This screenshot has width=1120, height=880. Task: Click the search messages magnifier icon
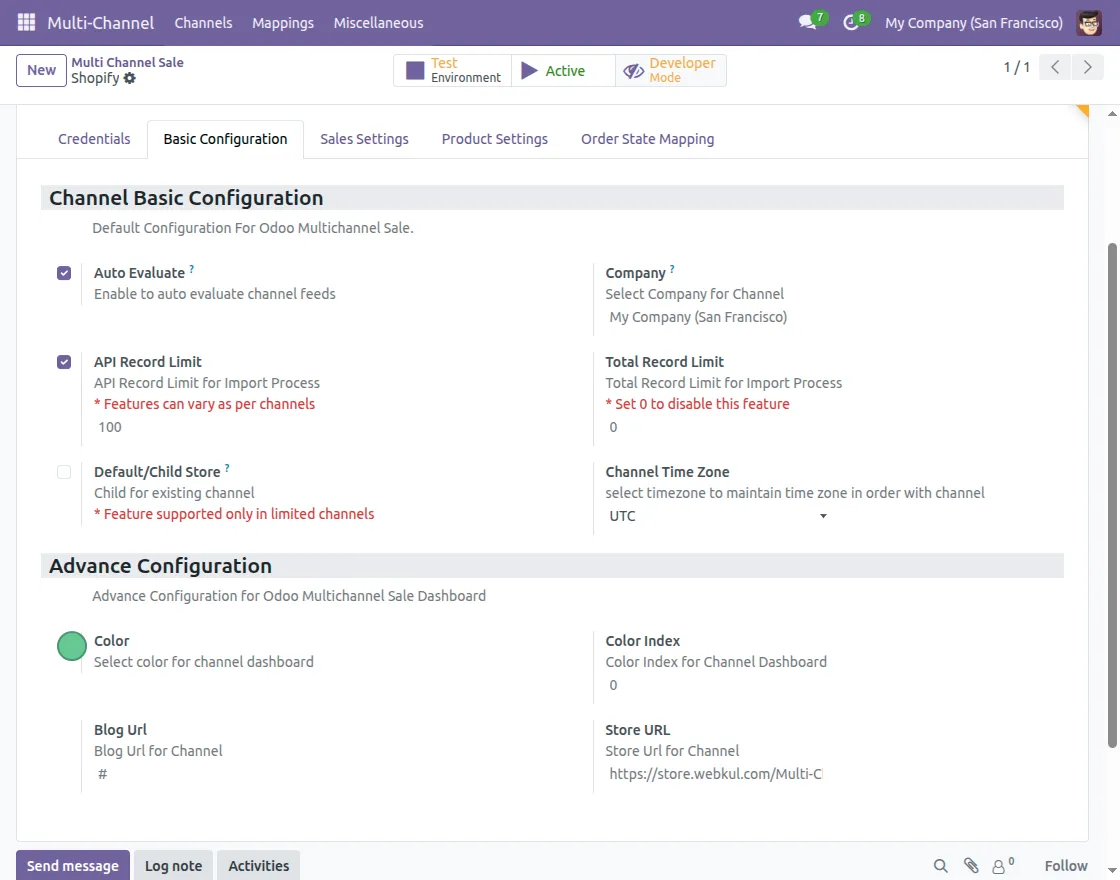click(x=940, y=865)
